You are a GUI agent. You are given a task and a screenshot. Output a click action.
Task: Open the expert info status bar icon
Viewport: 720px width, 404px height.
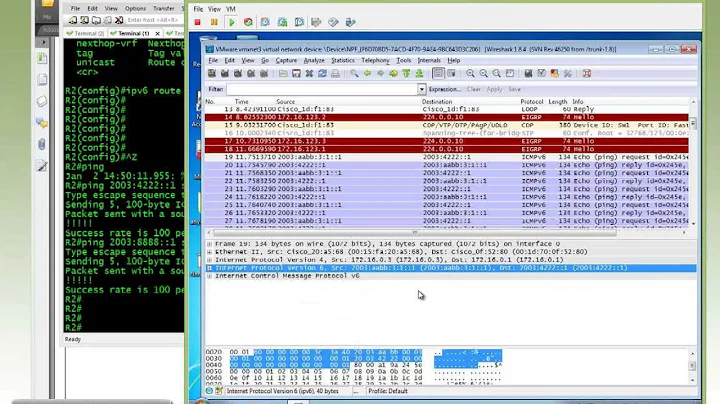209,391
